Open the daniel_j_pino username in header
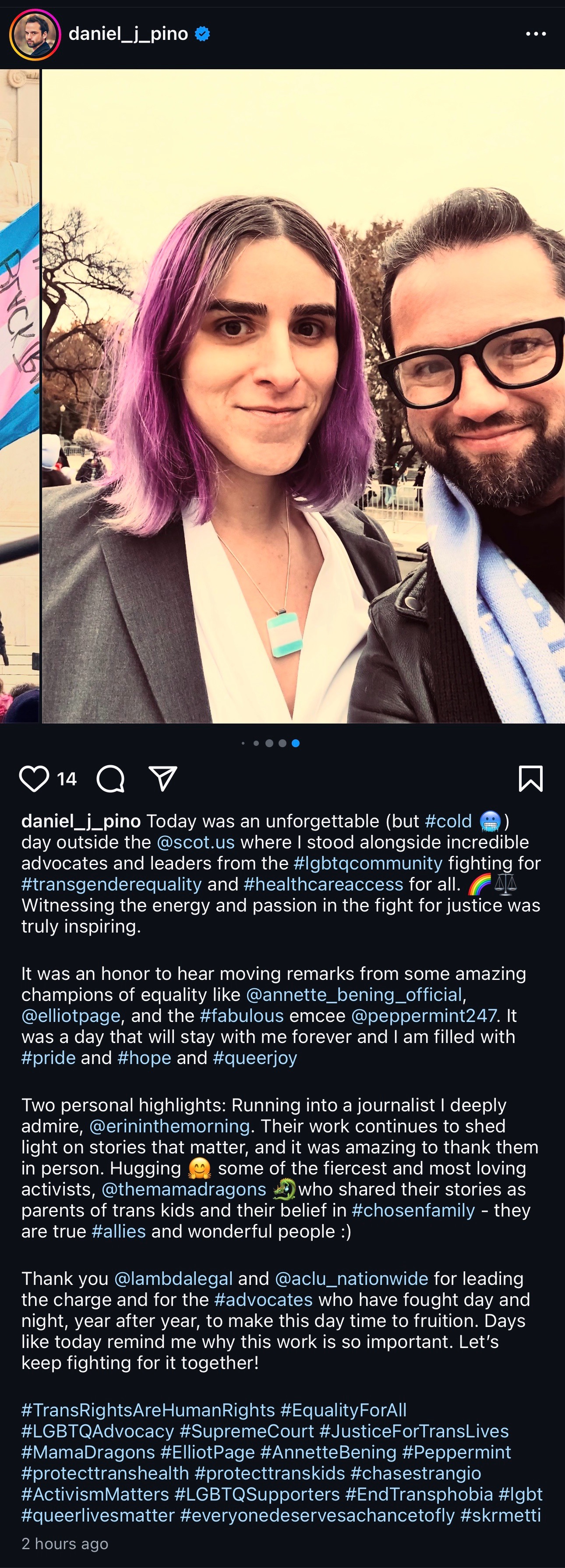This screenshot has width=565, height=1568. click(x=128, y=34)
